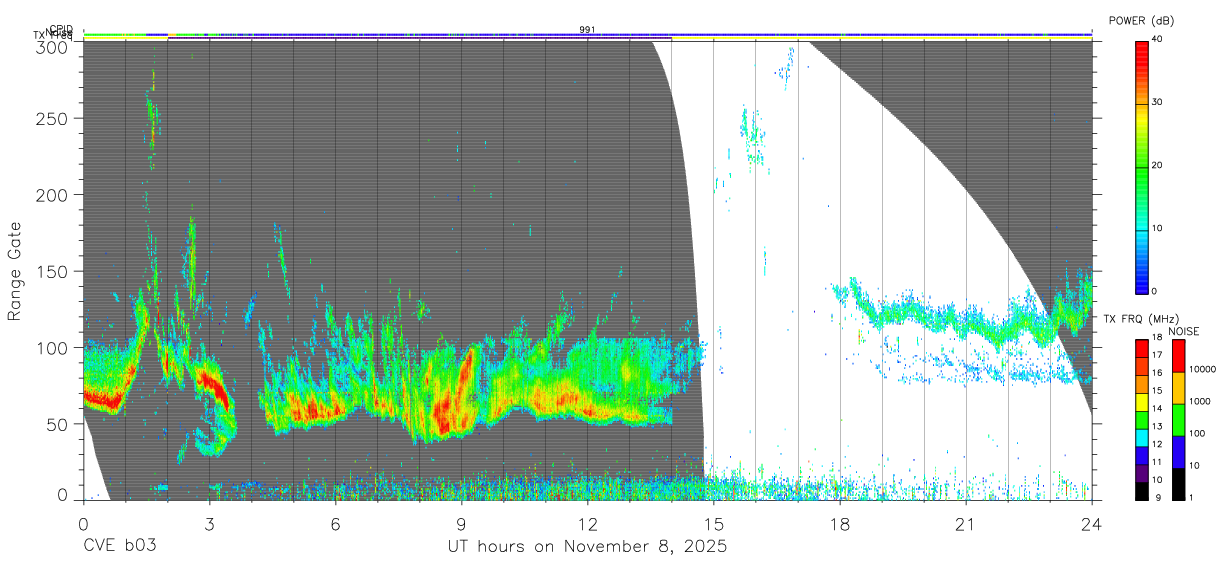Click the 250 tick on the Range Gate axis
The height and width of the screenshot is (567, 1228).
coord(53,118)
